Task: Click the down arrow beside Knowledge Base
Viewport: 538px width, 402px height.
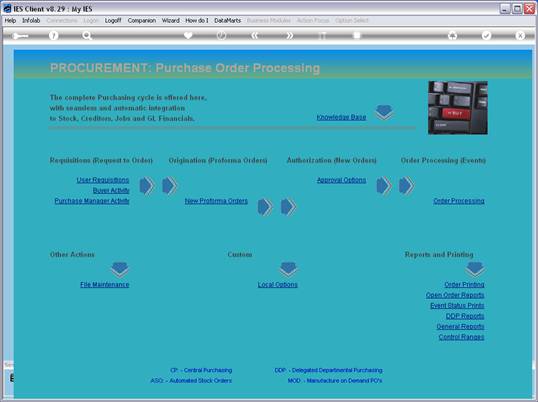Action: coord(384,112)
